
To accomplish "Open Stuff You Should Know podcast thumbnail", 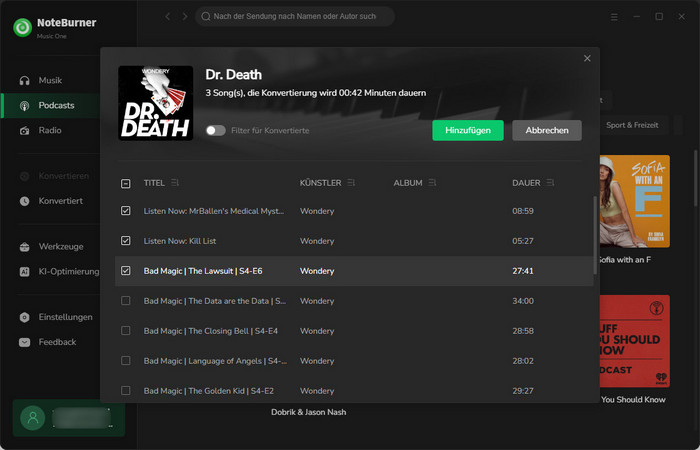I will [x=635, y=341].
